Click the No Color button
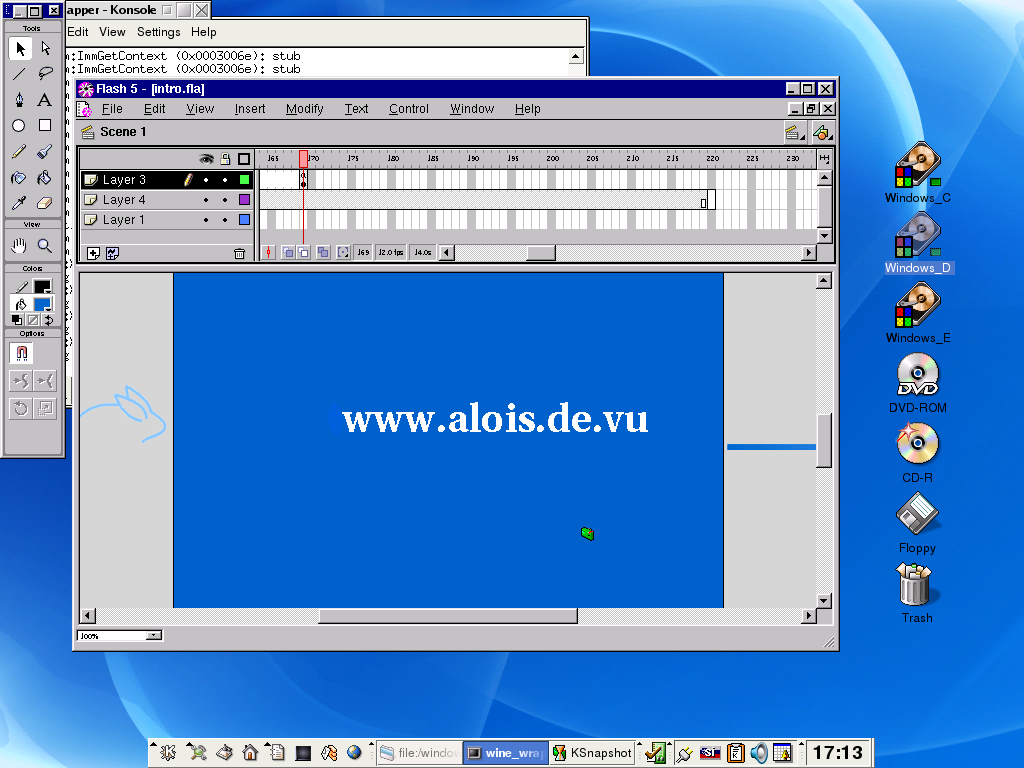Screen dimensions: 1024x768 click(x=33, y=320)
